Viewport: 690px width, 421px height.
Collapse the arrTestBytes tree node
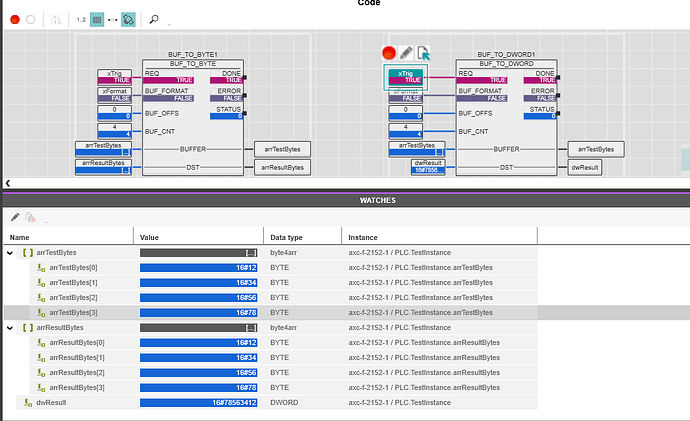point(11,253)
